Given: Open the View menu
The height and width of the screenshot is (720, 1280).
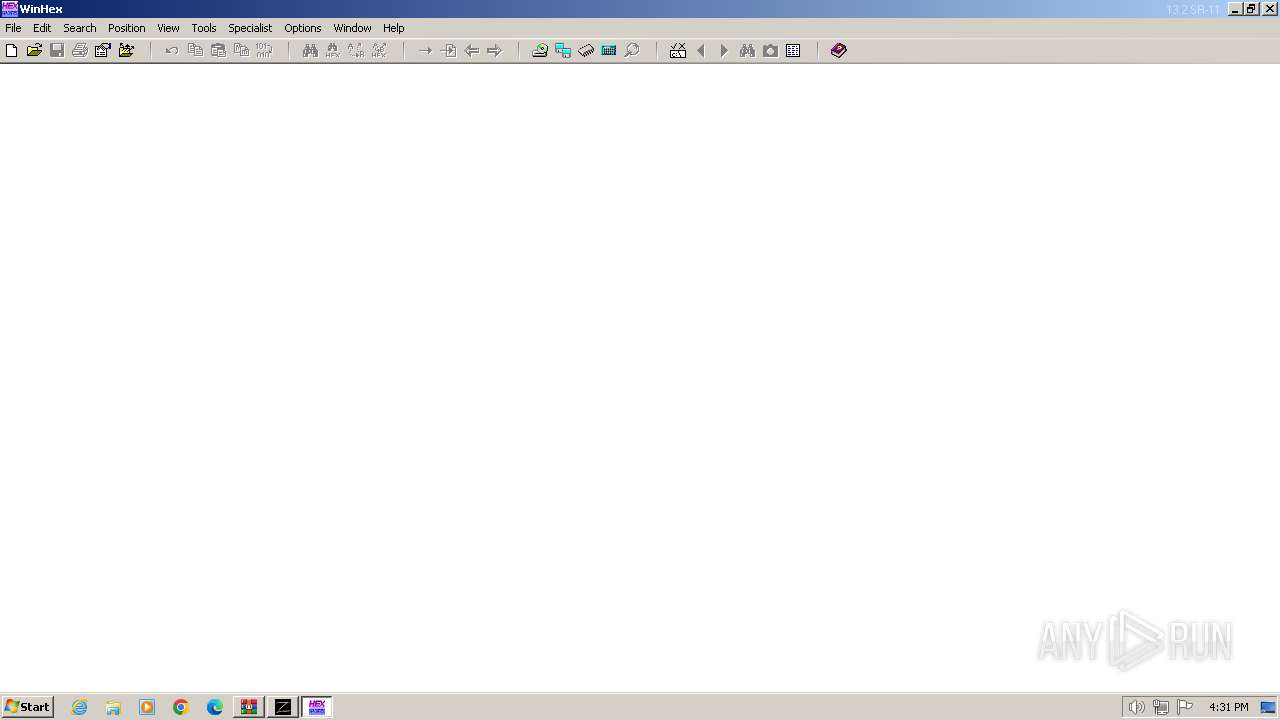Looking at the screenshot, I should tap(168, 28).
